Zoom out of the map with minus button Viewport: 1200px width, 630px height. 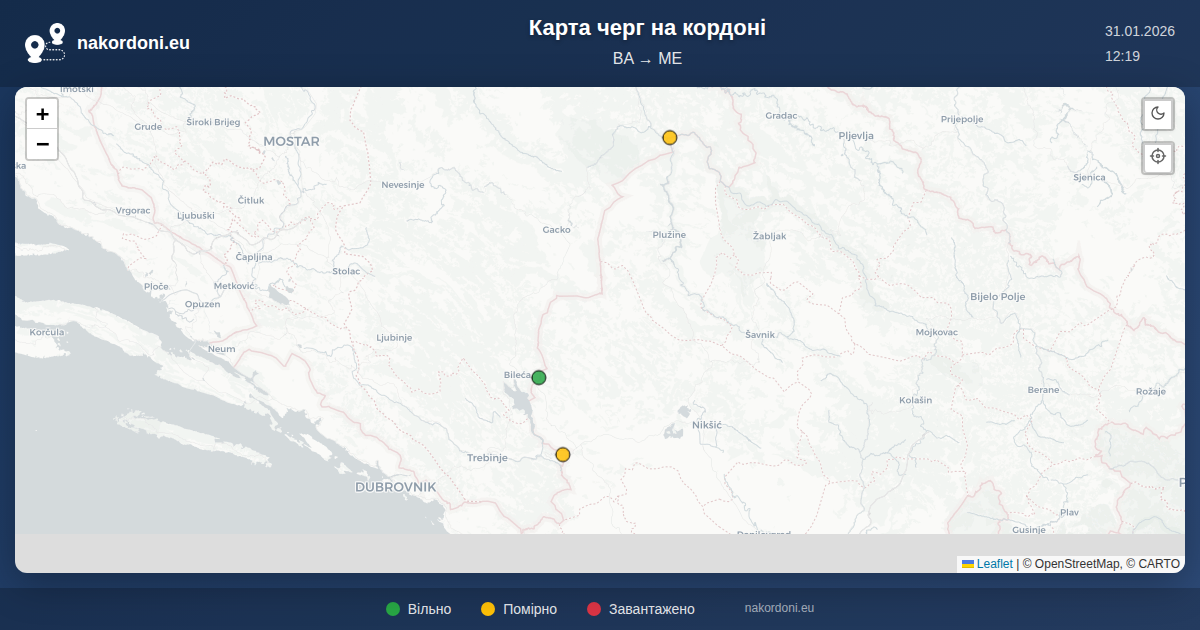(42, 145)
